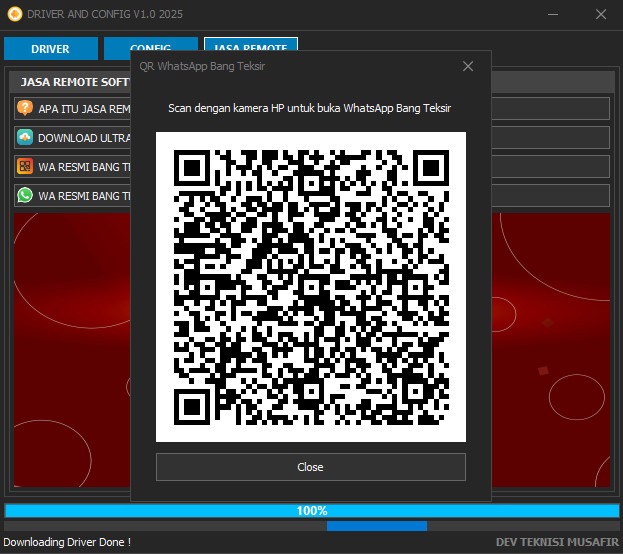Image resolution: width=623 pixels, height=554 pixels.
Task: Close the Driver and Config main window
Action: pyautogui.click(x=601, y=14)
